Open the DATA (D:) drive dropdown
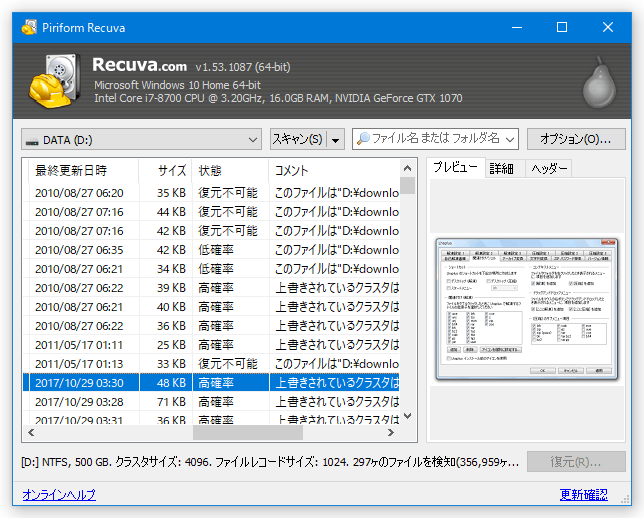Viewport: 644px width, 518px height. coord(141,139)
